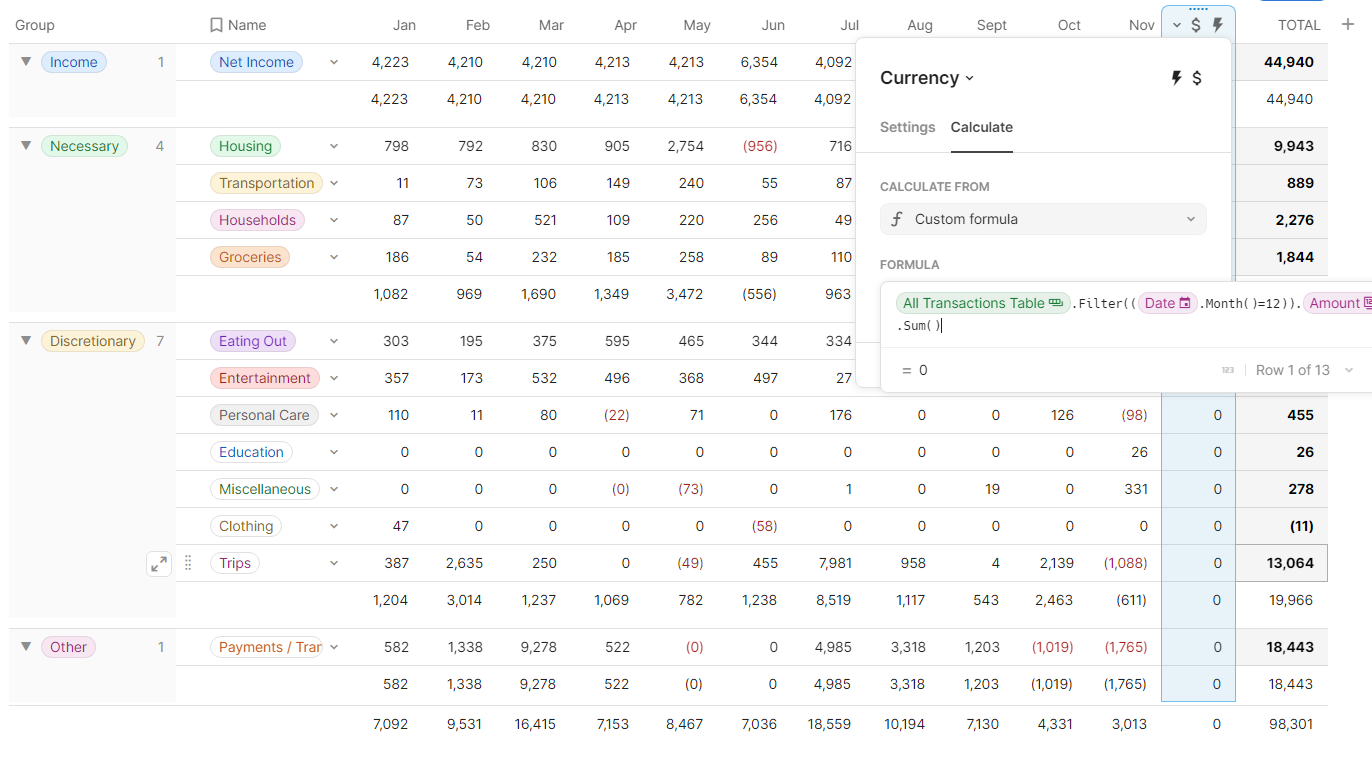Open the Currency column type dropdown

927,78
